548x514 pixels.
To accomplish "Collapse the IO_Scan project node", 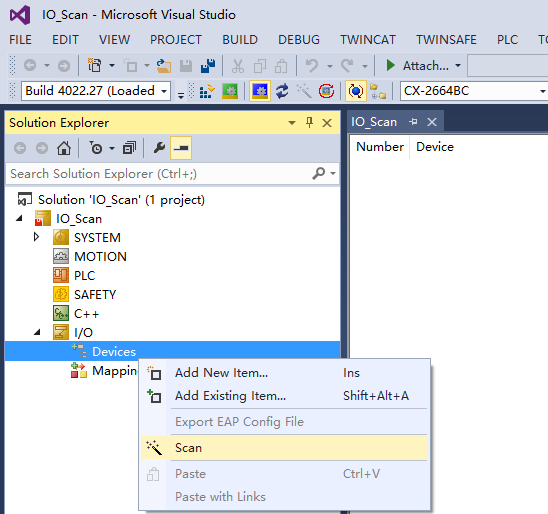I will [x=19, y=219].
